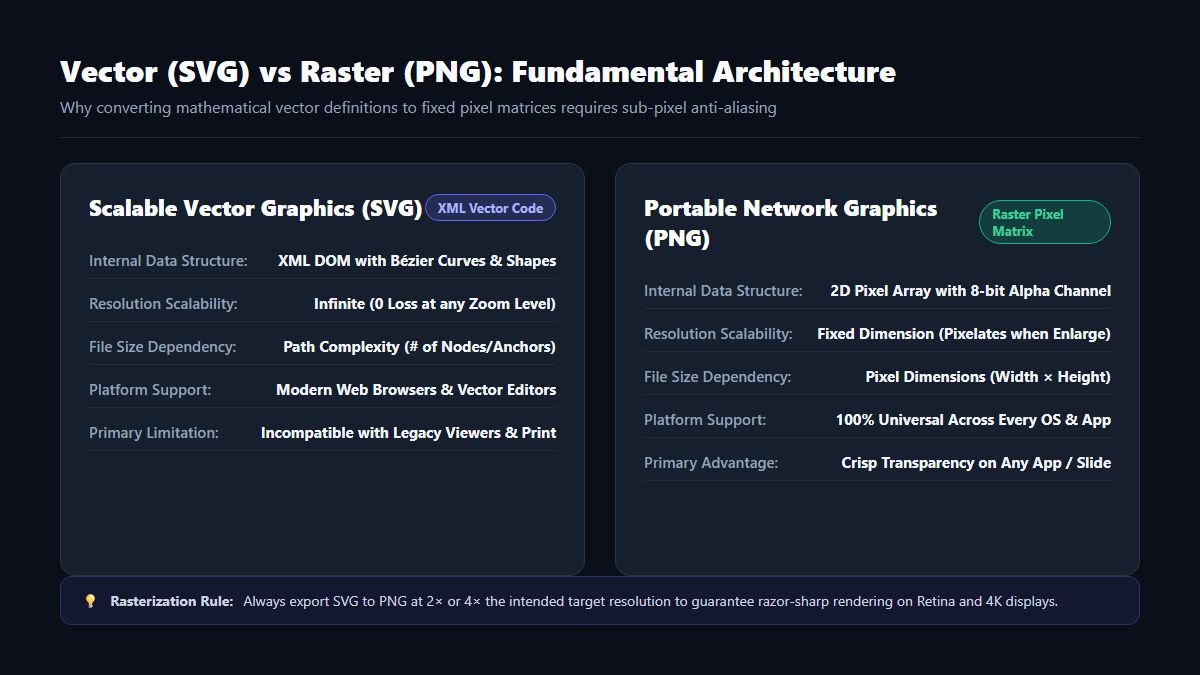
Task: Click the Primary Advantage label
Action: [x=711, y=463]
